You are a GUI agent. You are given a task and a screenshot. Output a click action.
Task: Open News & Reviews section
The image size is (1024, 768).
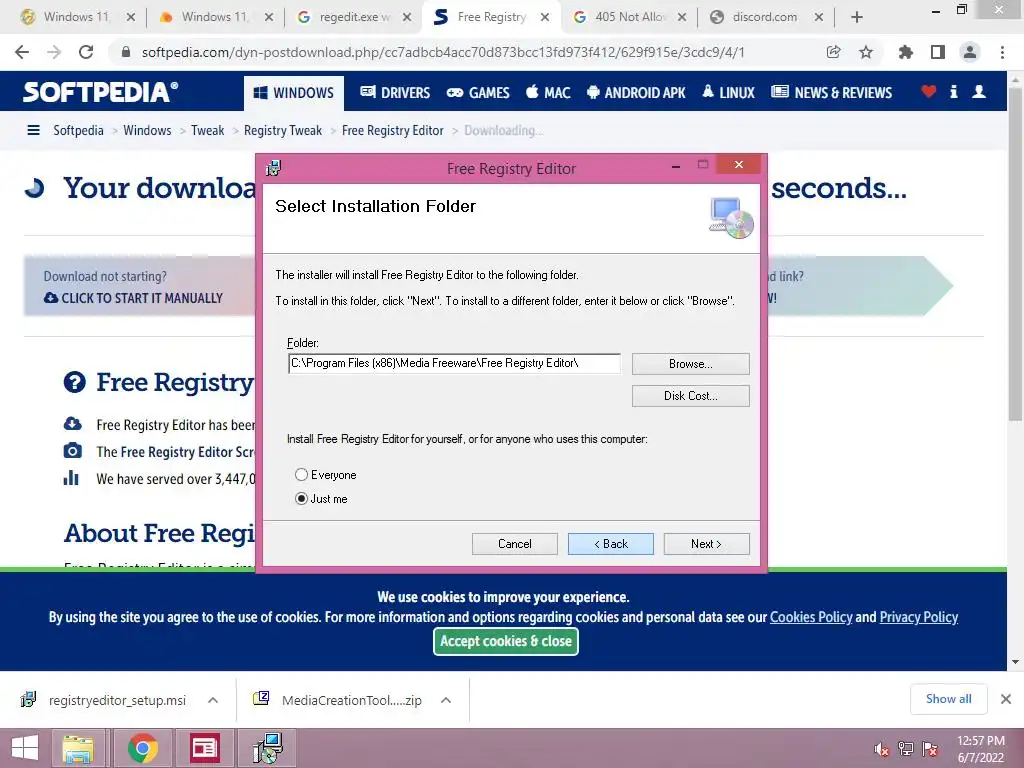pos(831,93)
